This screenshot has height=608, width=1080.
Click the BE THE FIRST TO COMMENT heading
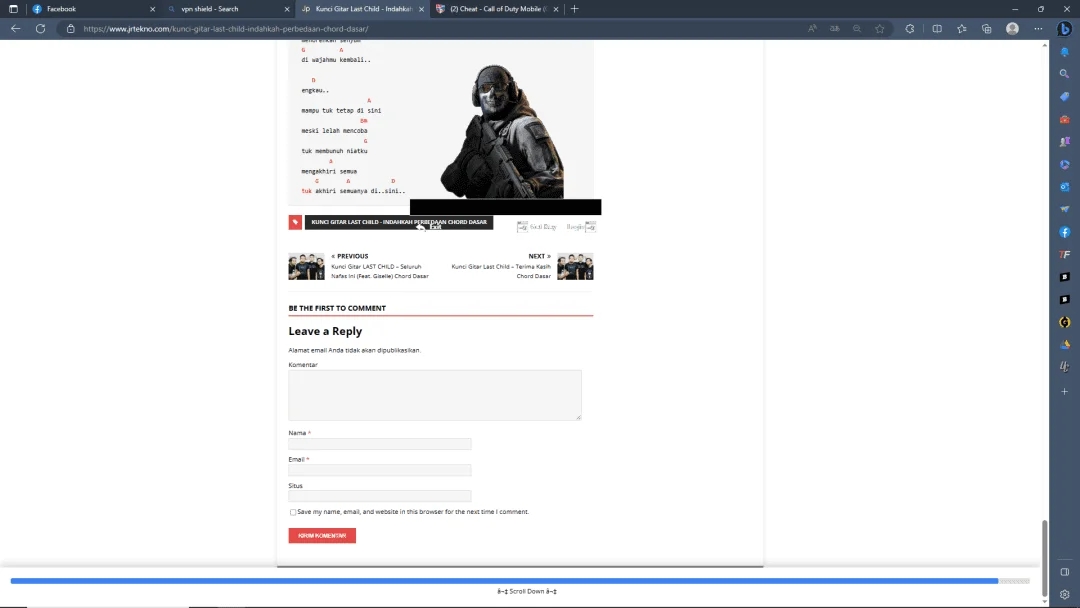pos(337,308)
